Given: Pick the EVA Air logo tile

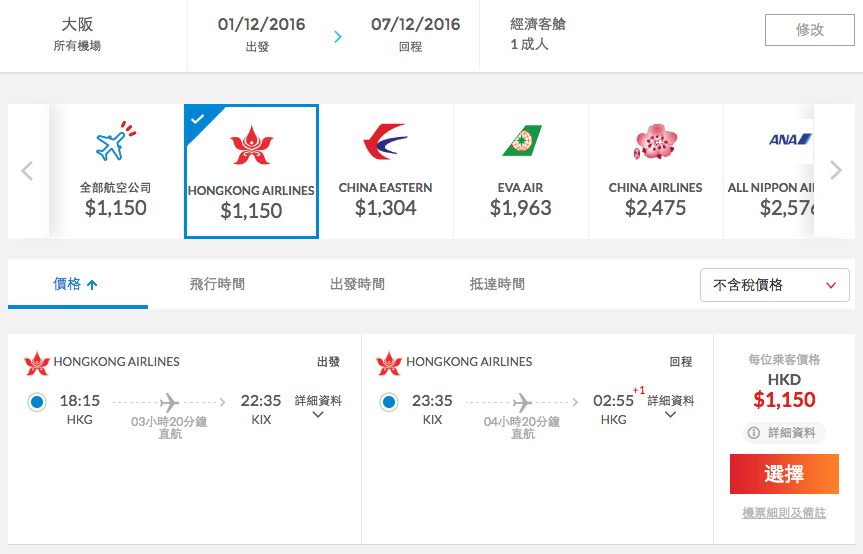Looking at the screenshot, I should pos(521,171).
